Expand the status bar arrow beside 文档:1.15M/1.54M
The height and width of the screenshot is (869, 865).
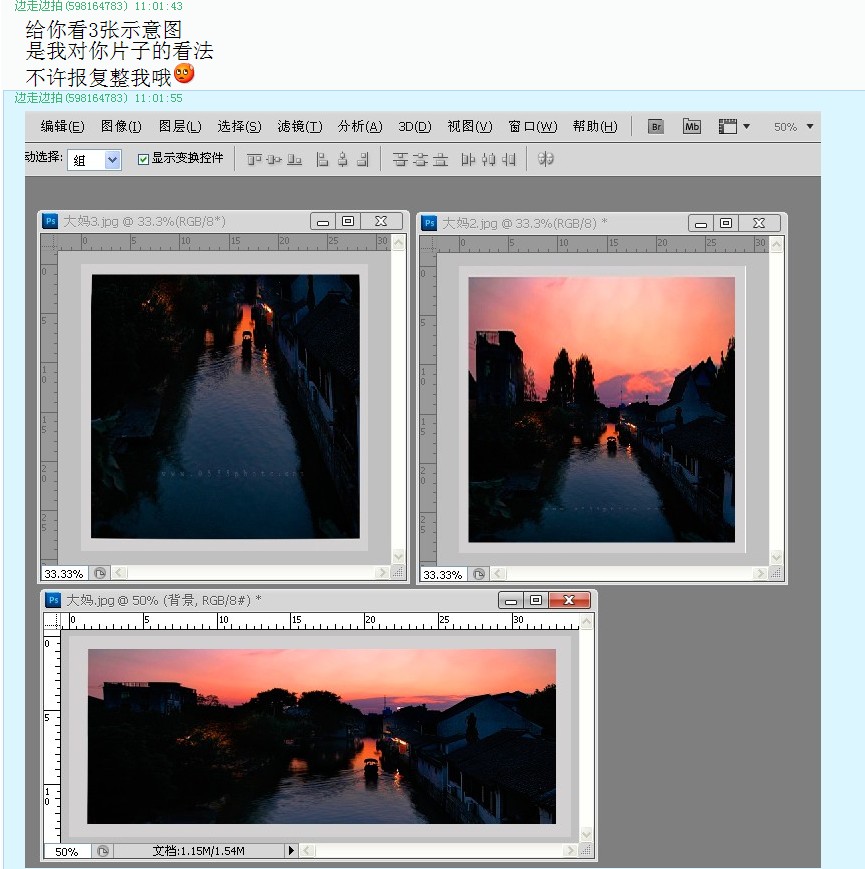point(291,851)
